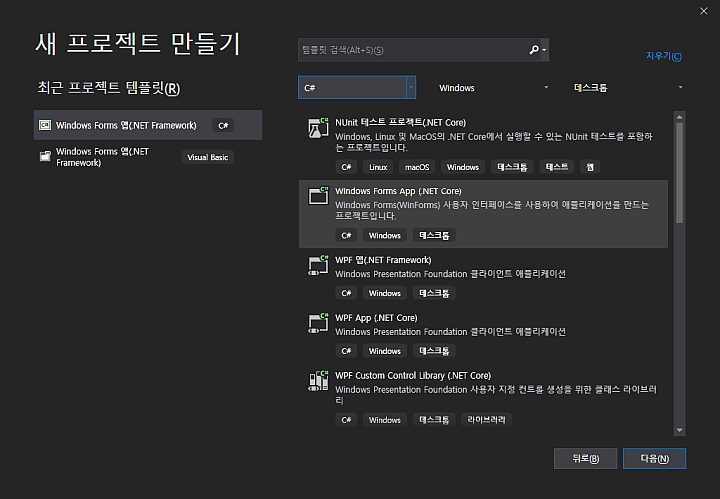Click the scroll up arrow of template list
This screenshot has width=720, height=499.
click(x=680, y=117)
